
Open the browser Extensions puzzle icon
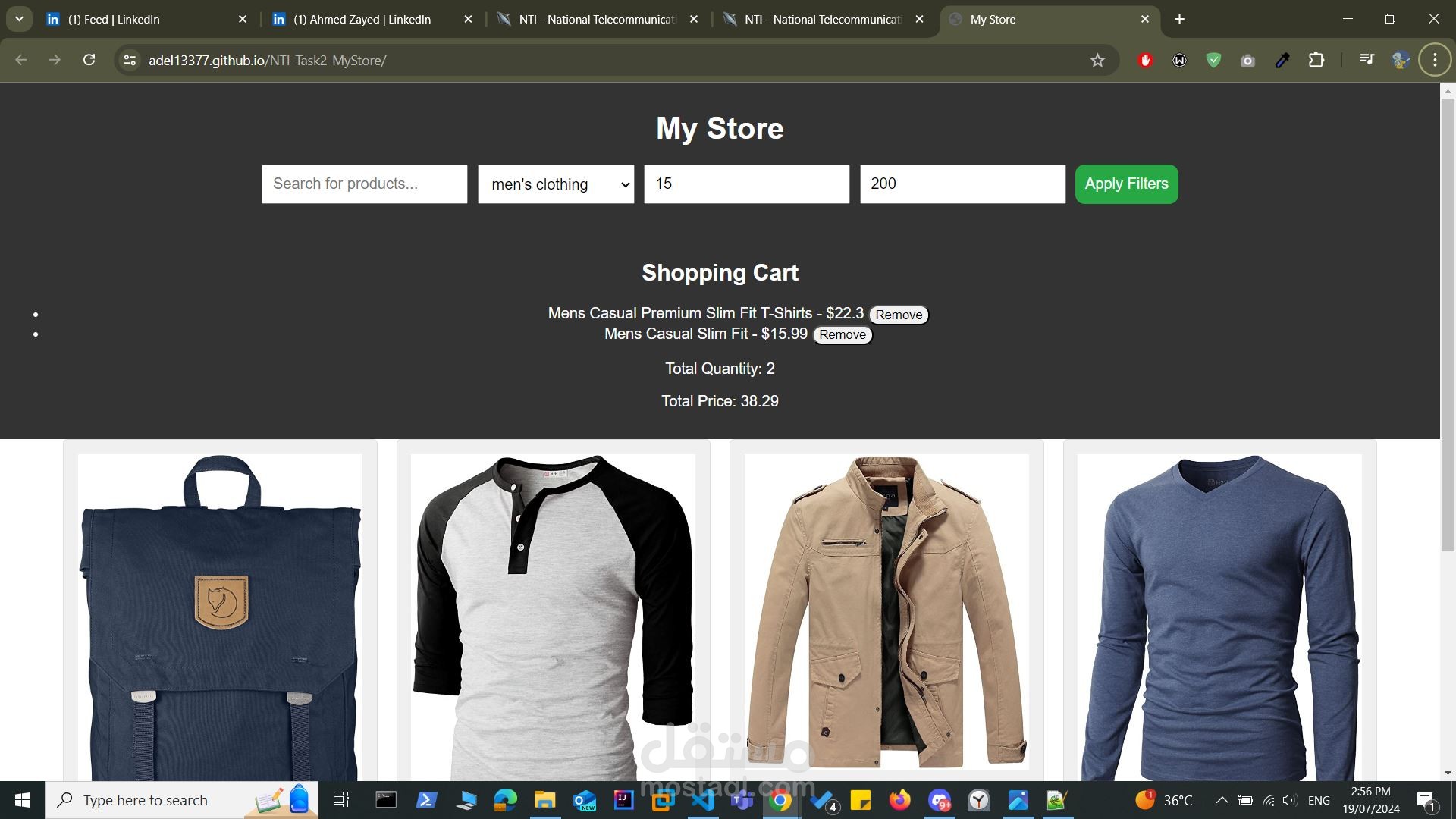pos(1316,60)
